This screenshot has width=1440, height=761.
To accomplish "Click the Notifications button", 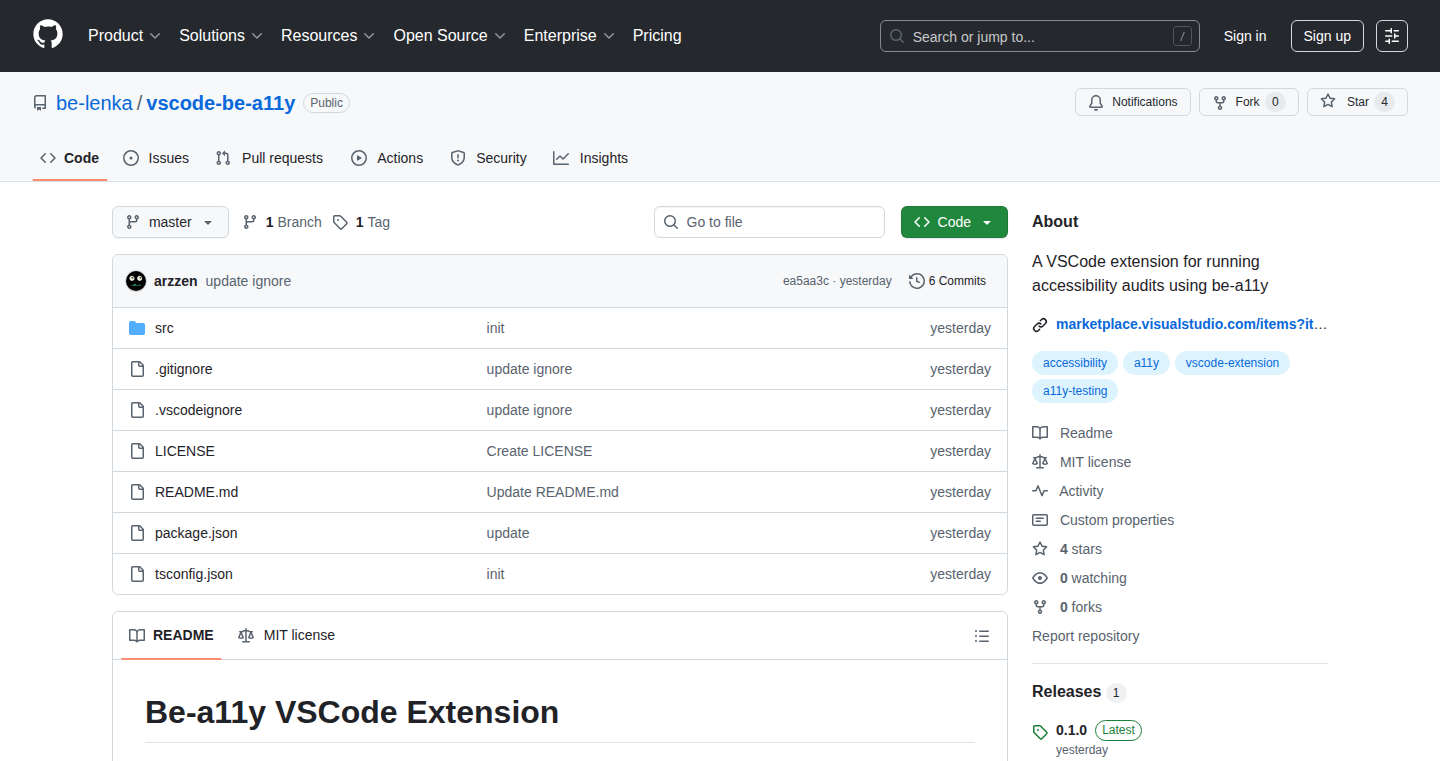I will [1133, 102].
